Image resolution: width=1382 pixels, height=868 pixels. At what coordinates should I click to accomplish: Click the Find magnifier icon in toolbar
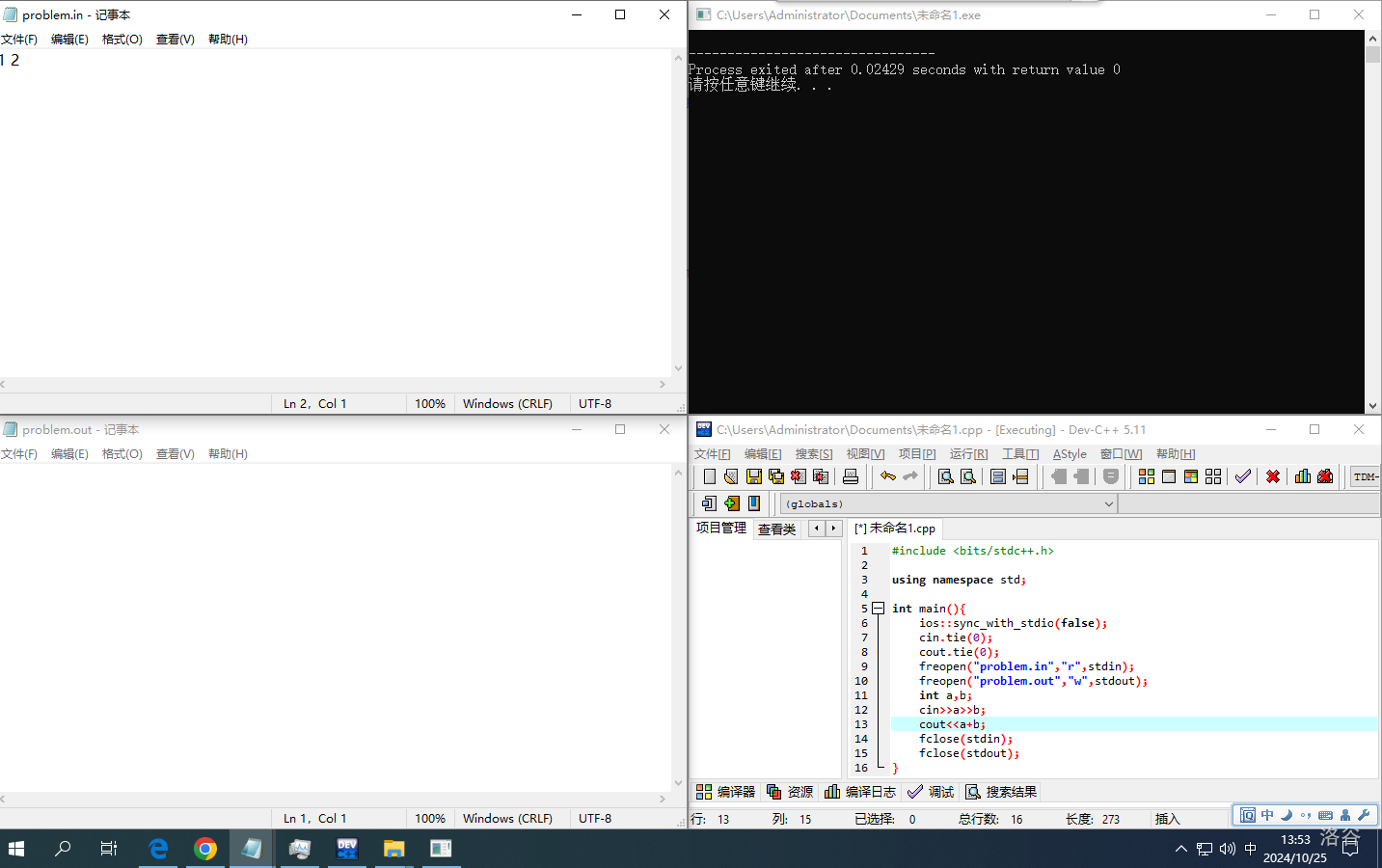pos(946,476)
